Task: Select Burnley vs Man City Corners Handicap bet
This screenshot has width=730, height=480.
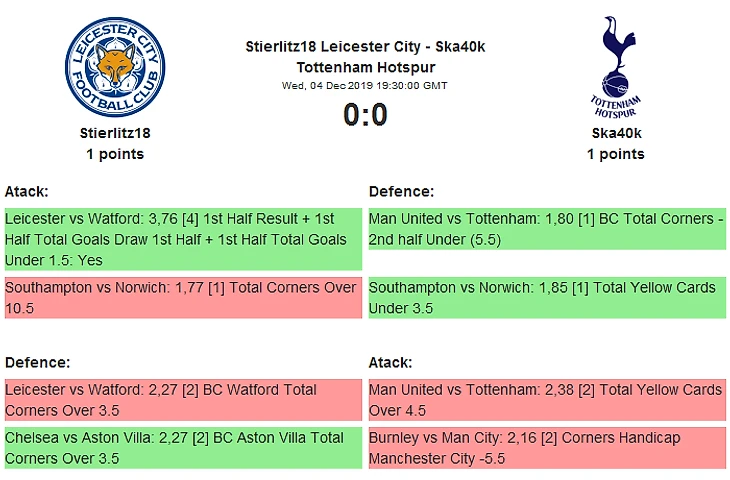Action: 546,448
